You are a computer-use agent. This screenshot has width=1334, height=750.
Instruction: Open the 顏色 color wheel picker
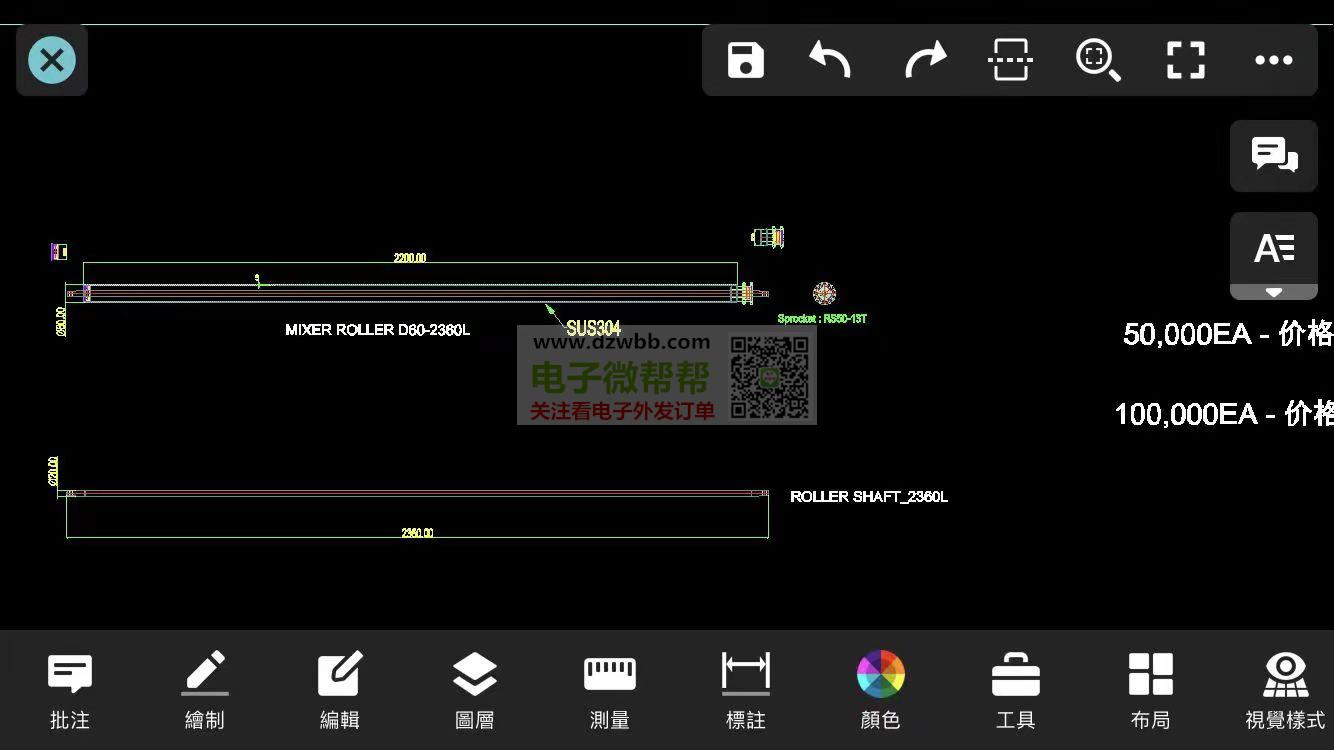pos(881,690)
